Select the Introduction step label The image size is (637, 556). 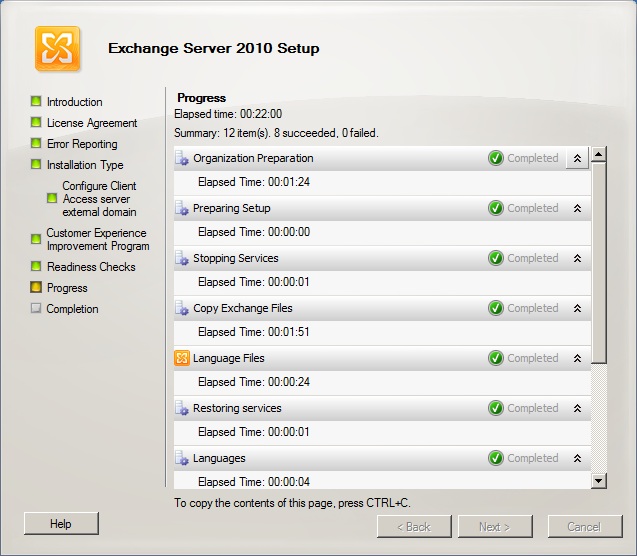(75, 102)
